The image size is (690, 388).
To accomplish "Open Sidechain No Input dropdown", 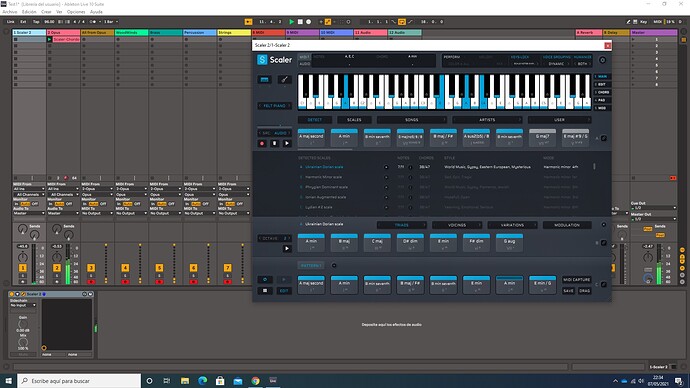I will pos(23,305).
